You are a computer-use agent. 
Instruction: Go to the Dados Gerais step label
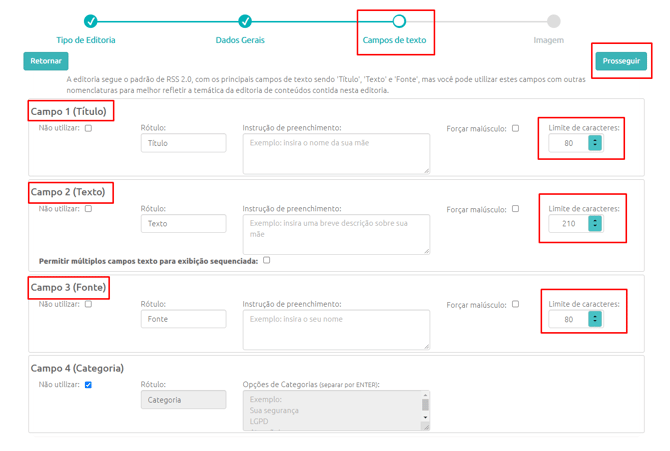240,40
